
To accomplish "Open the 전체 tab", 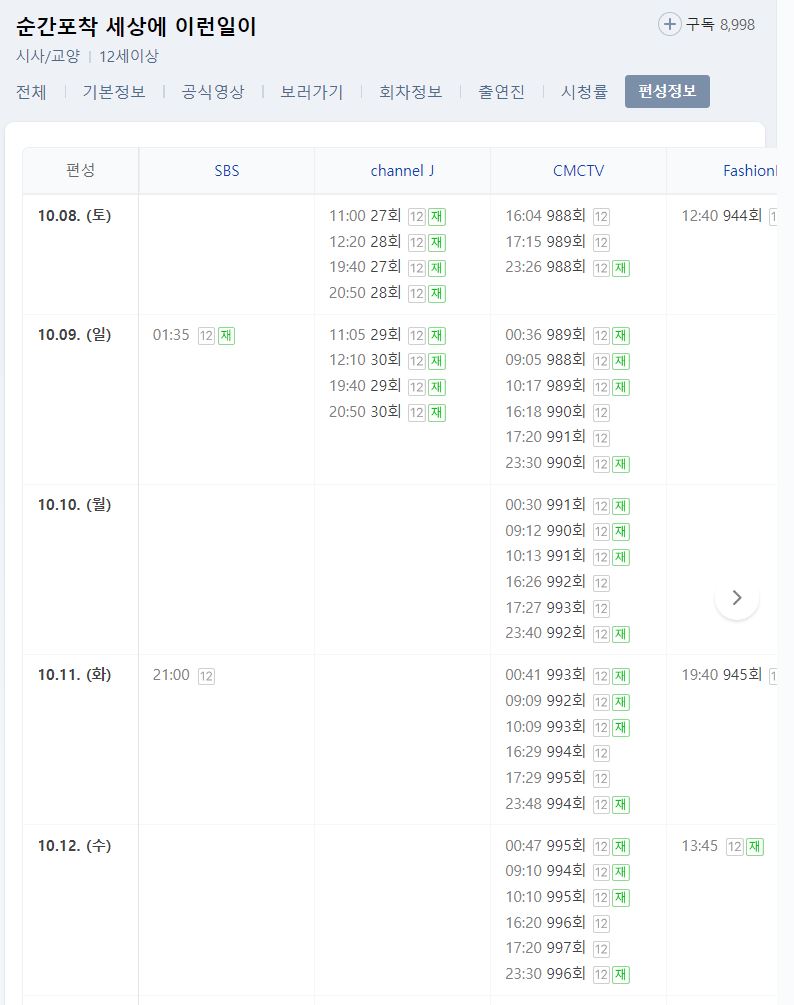I will click(31, 92).
